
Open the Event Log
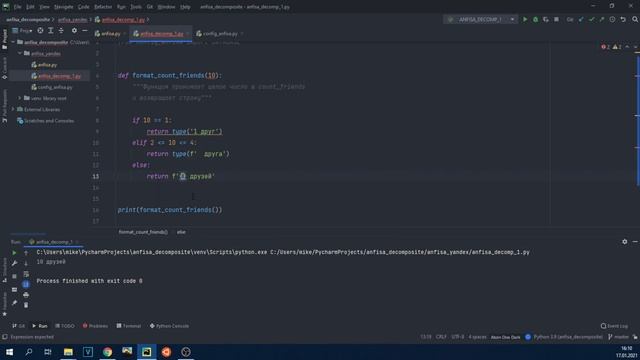tap(614, 326)
